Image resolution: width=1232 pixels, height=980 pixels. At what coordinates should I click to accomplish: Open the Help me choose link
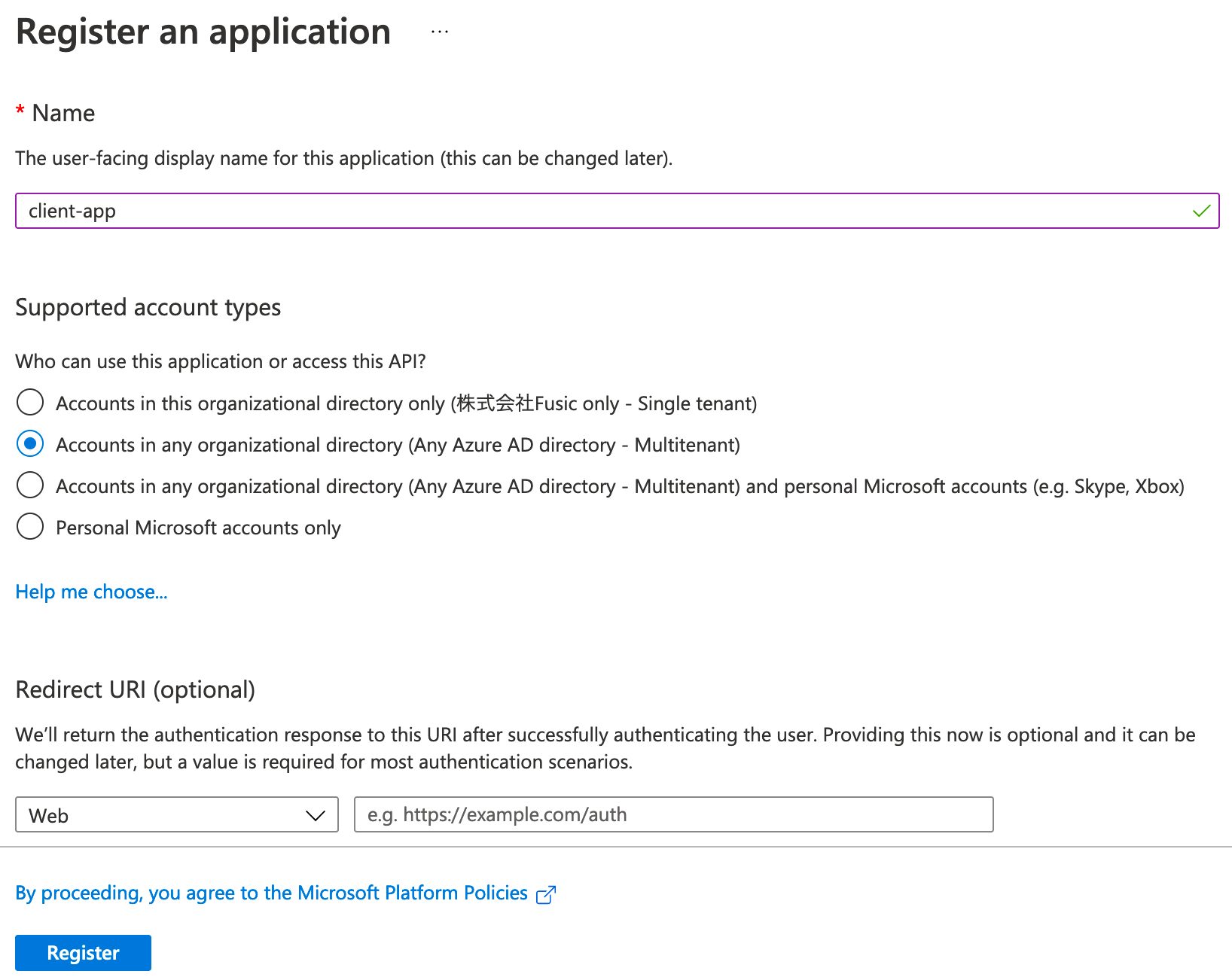tap(91, 592)
